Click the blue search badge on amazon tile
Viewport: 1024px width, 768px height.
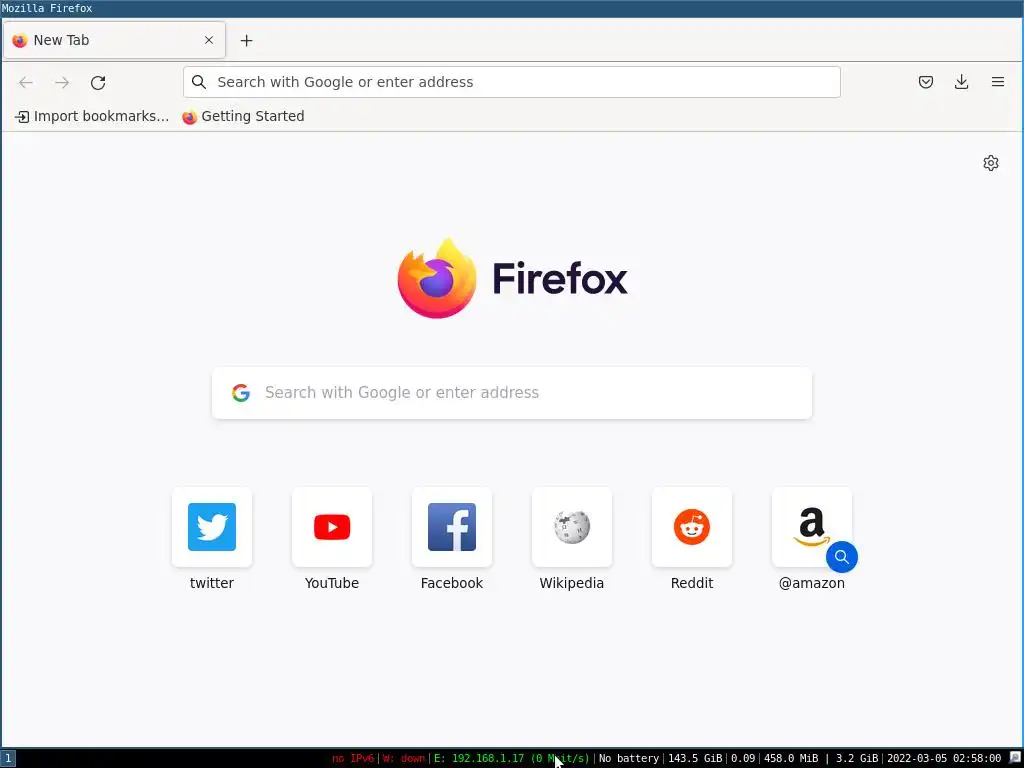pyautogui.click(x=842, y=557)
